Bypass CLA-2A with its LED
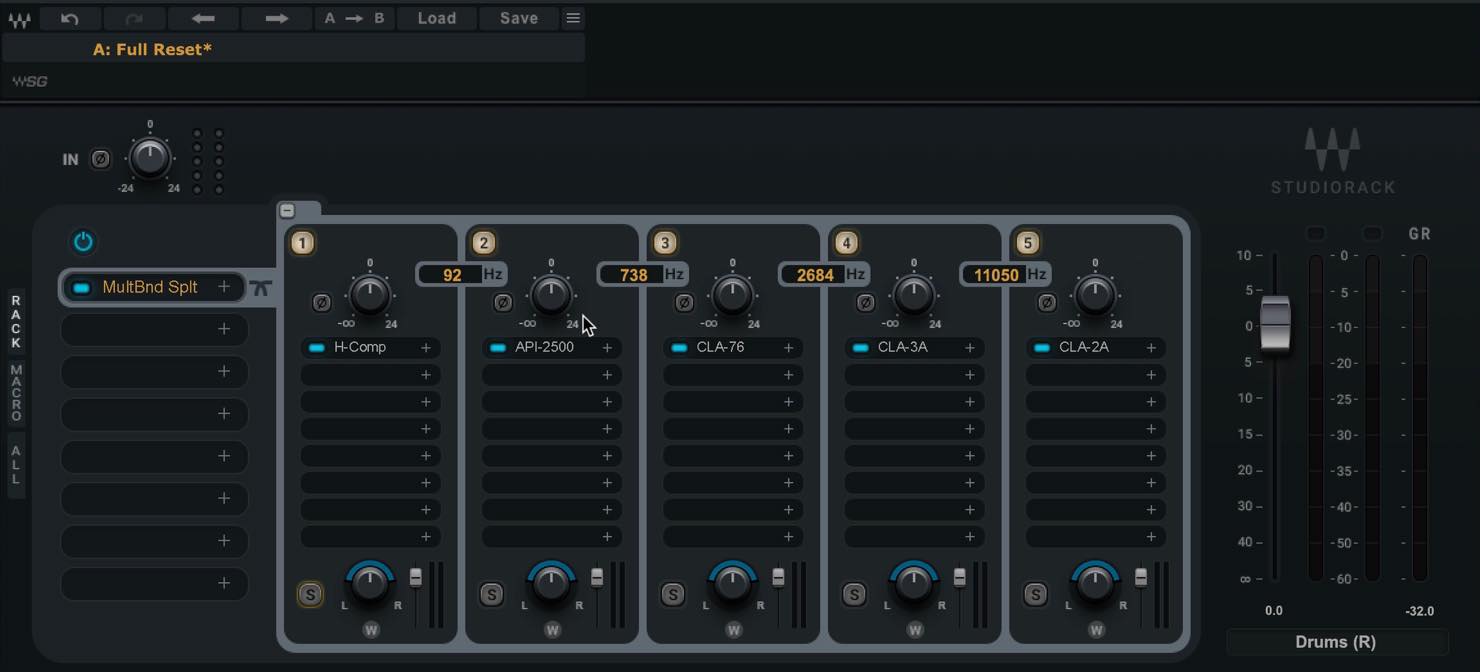The image size is (1480, 672). click(1042, 348)
